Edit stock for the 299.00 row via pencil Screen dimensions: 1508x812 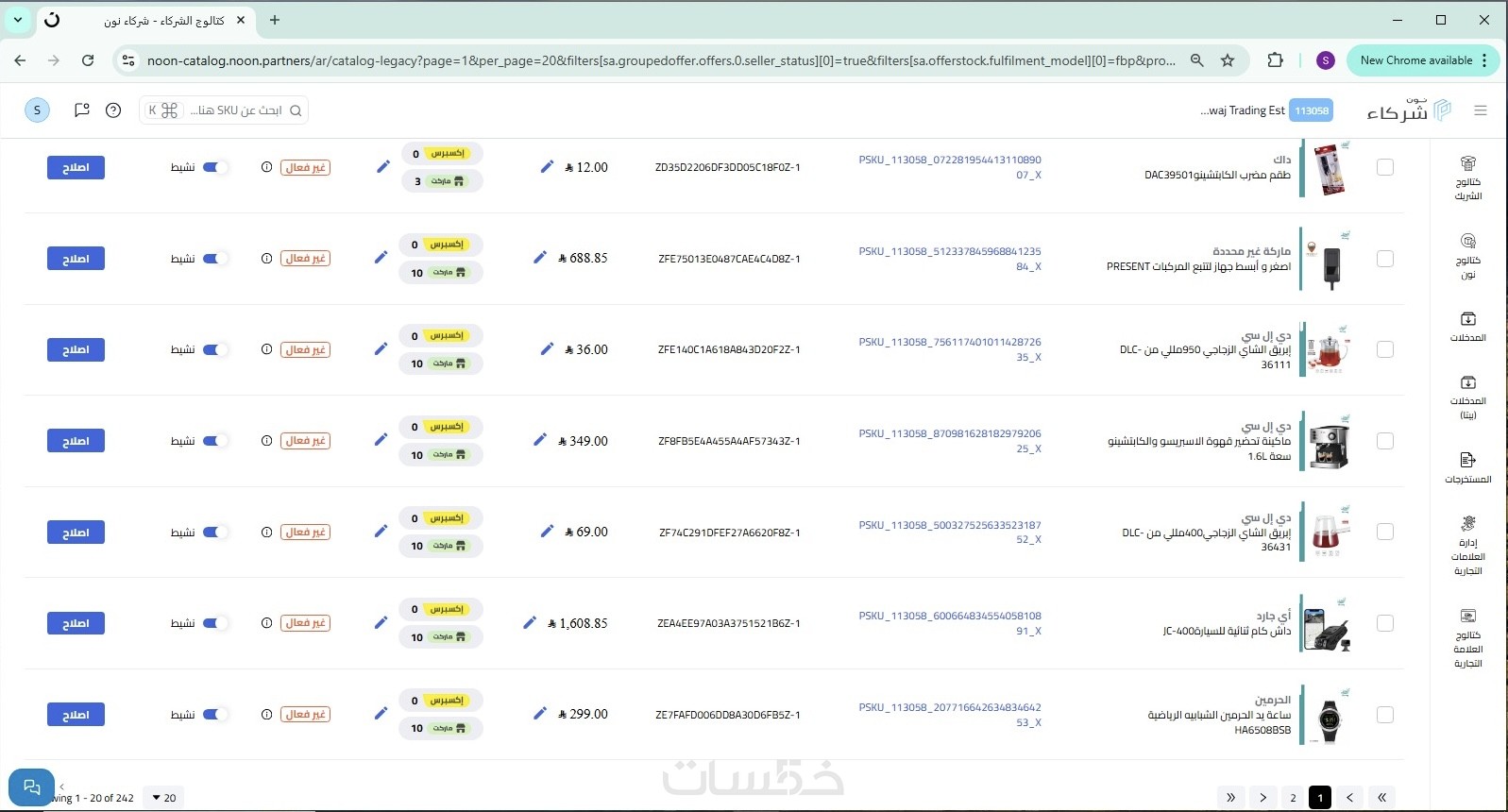point(381,714)
